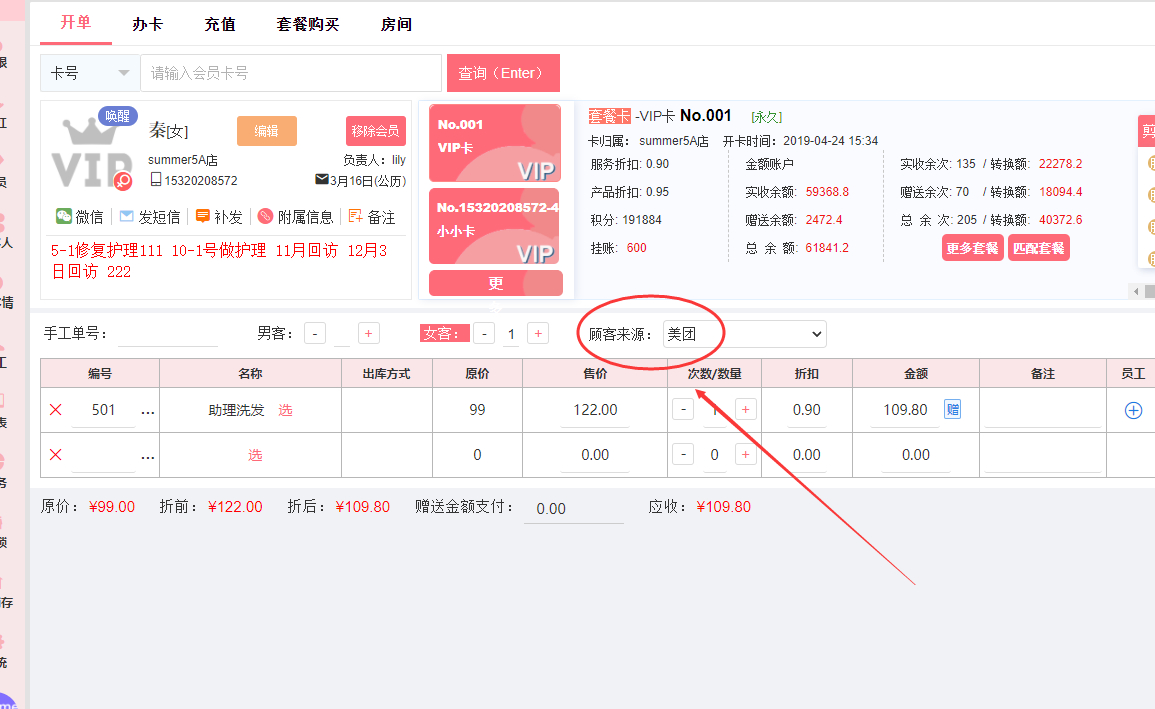Screen dimensions: 1155x709
Task: Increase quantity in the empty second row
Action: [745, 455]
